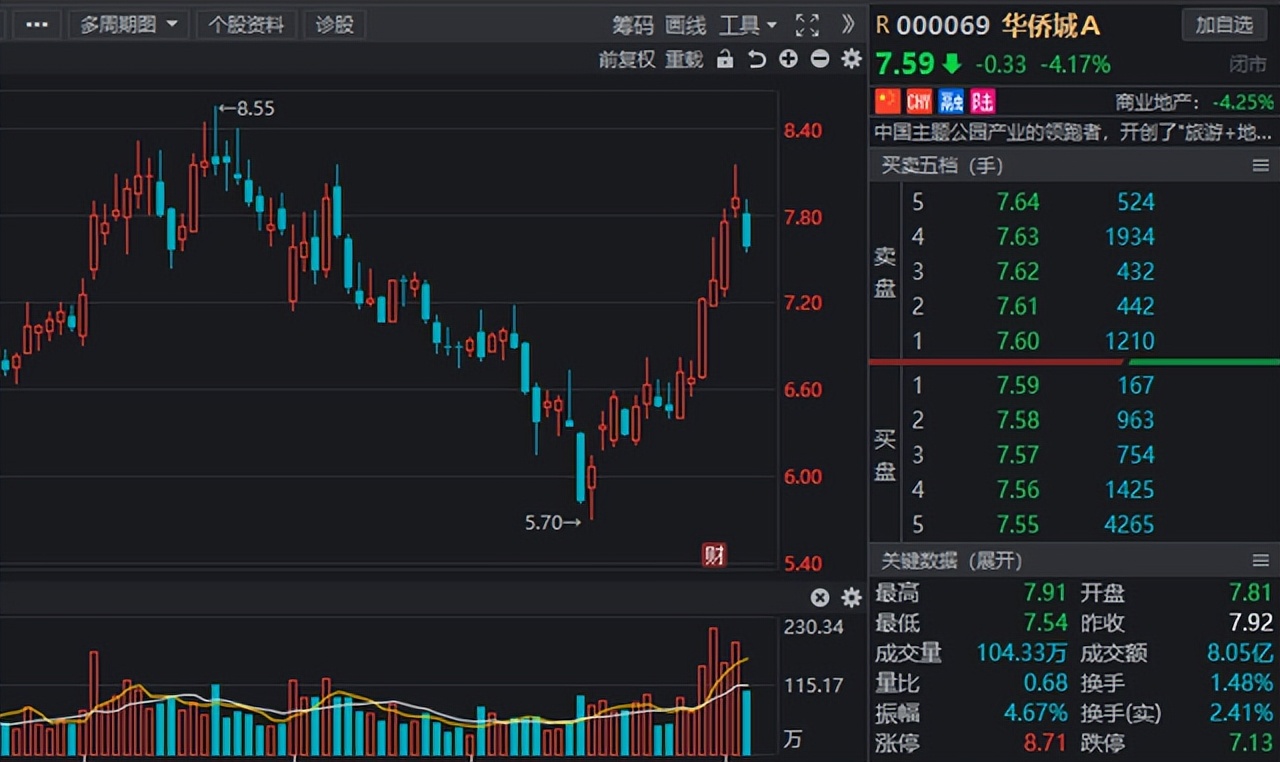Viewport: 1280px width, 762px height.
Task: Open chart settings with the gear icon
Action: (x=851, y=60)
